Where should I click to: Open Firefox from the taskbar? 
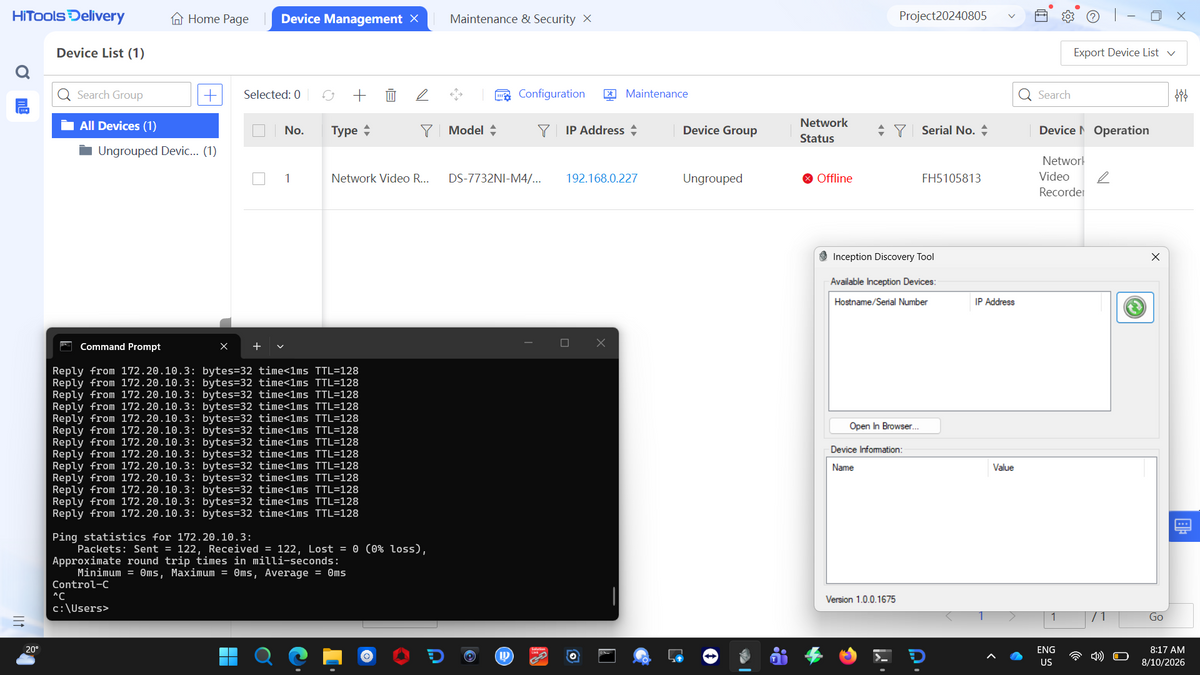(x=848, y=656)
